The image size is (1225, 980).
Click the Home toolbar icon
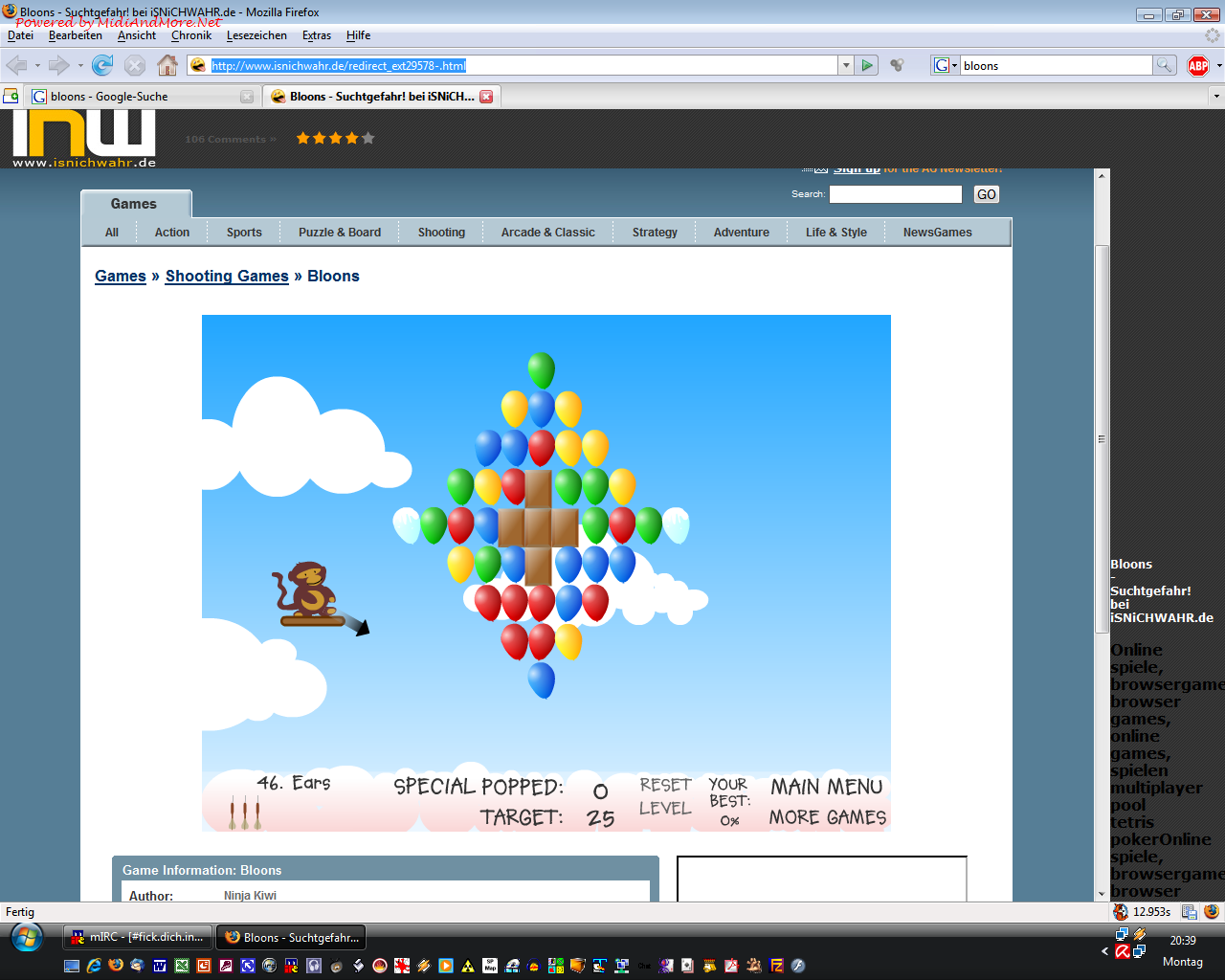point(167,65)
